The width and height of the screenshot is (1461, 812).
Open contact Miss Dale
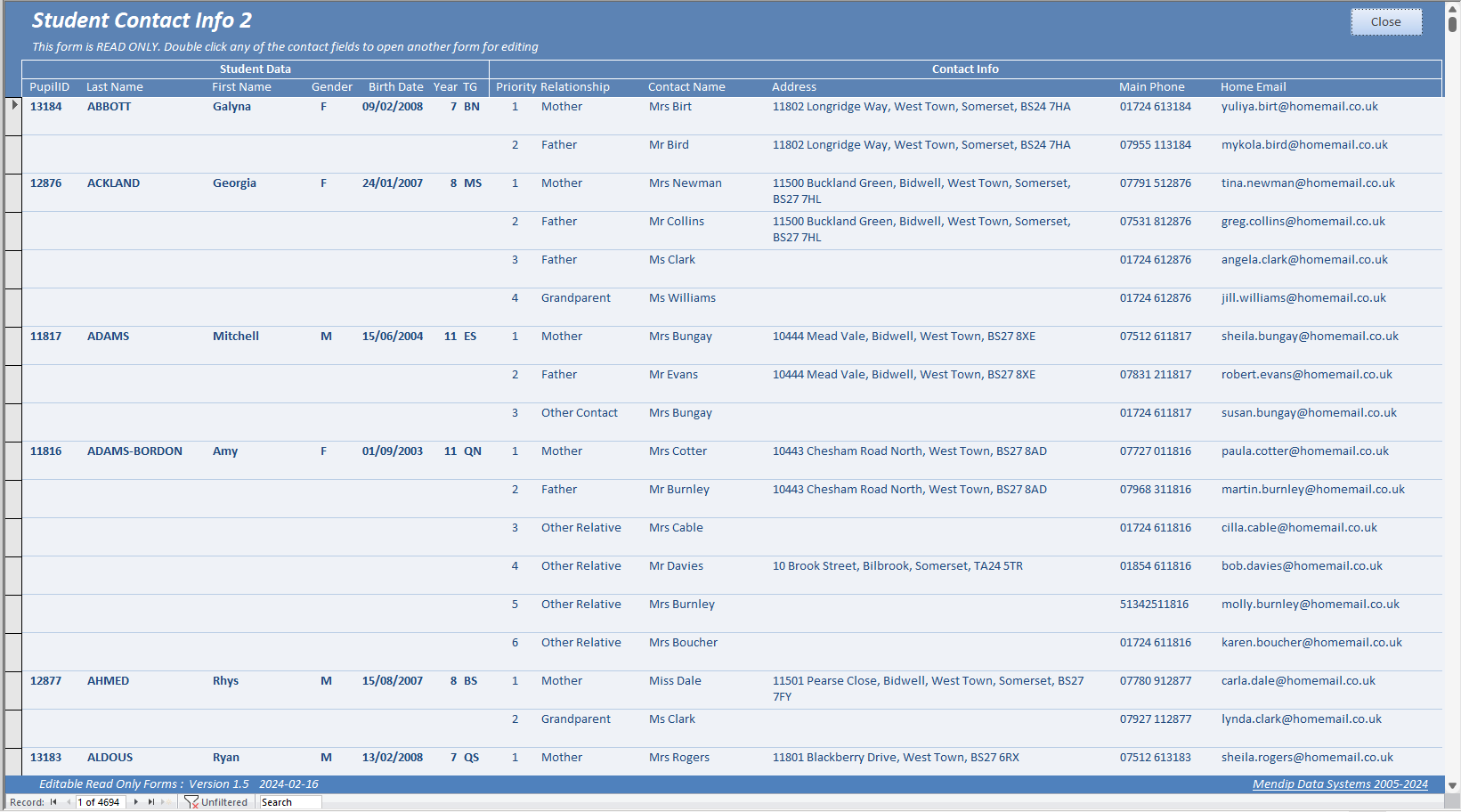(x=675, y=681)
